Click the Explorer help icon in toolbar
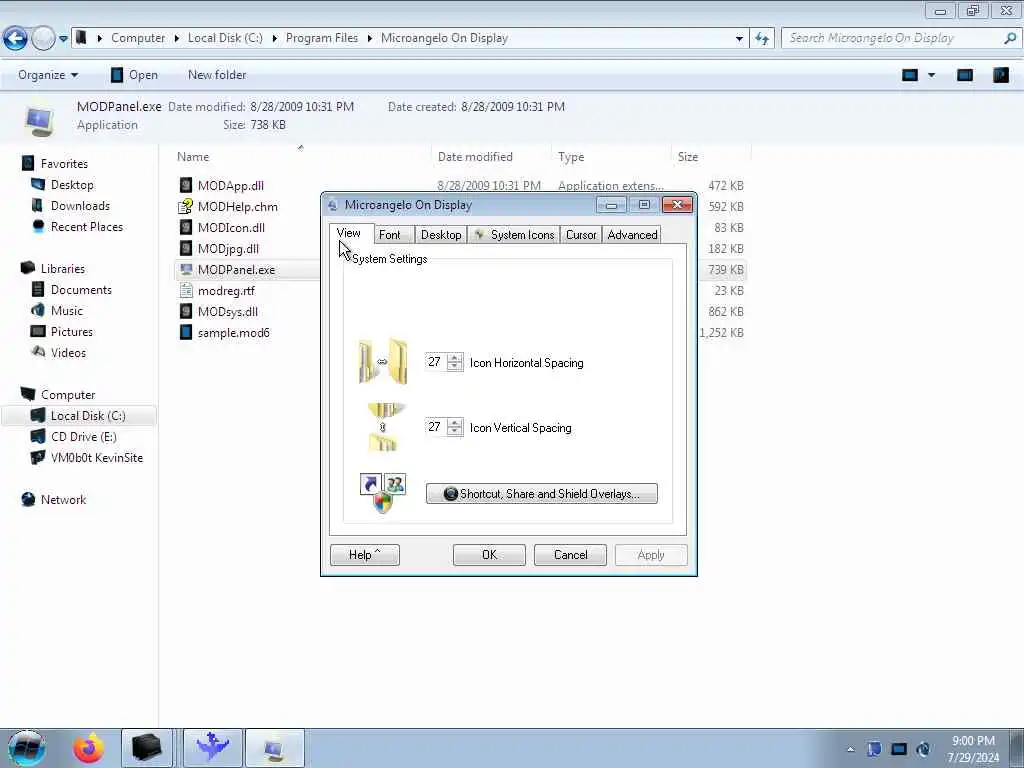1024x768 pixels. point(1000,75)
